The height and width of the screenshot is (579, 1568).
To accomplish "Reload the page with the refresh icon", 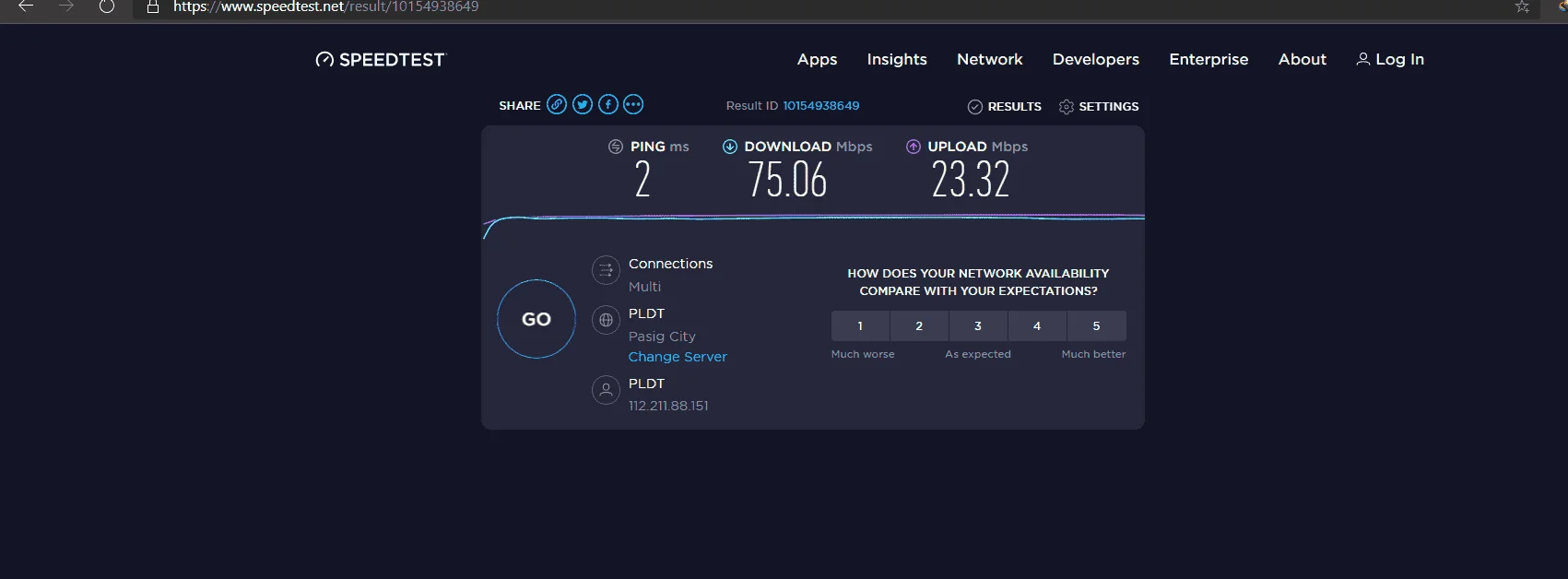I will (x=107, y=6).
